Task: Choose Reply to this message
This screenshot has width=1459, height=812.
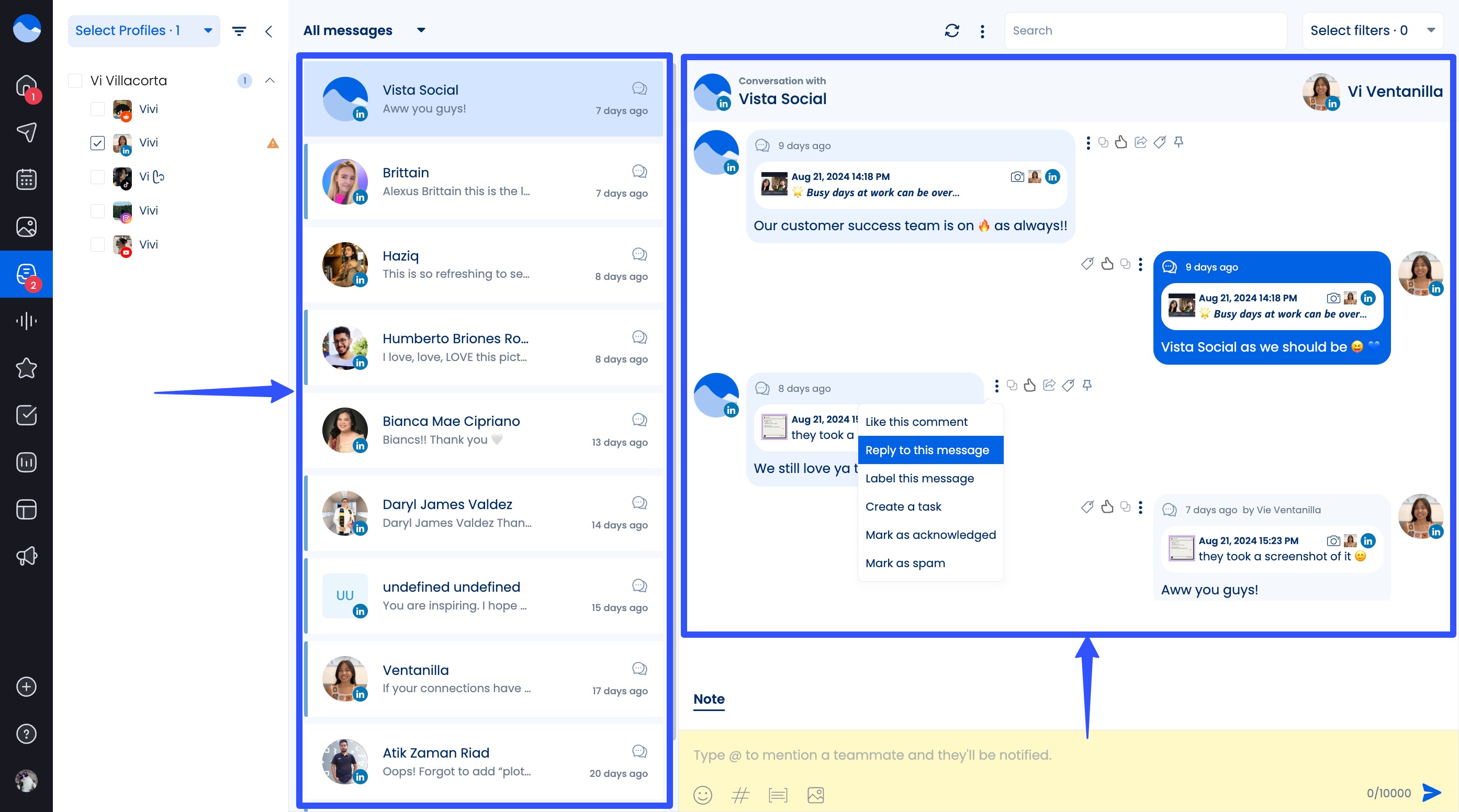Action: pos(927,450)
